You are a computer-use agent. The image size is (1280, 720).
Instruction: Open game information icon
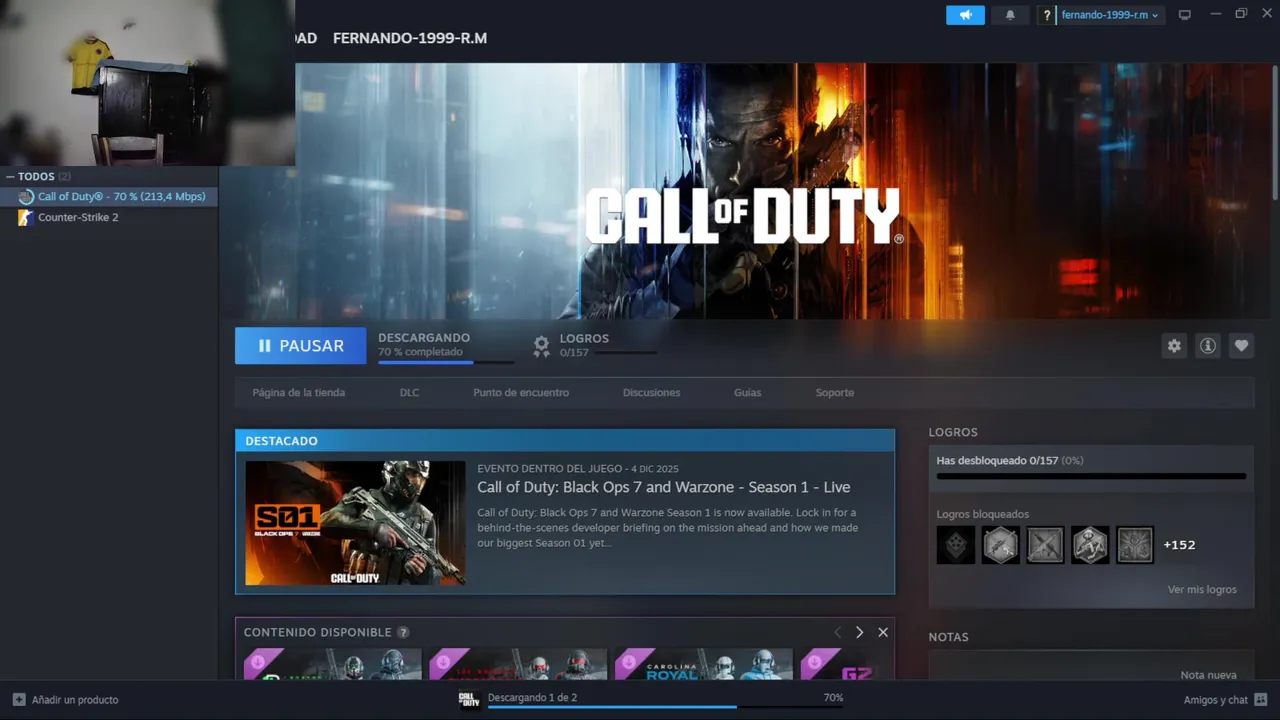[1208, 346]
